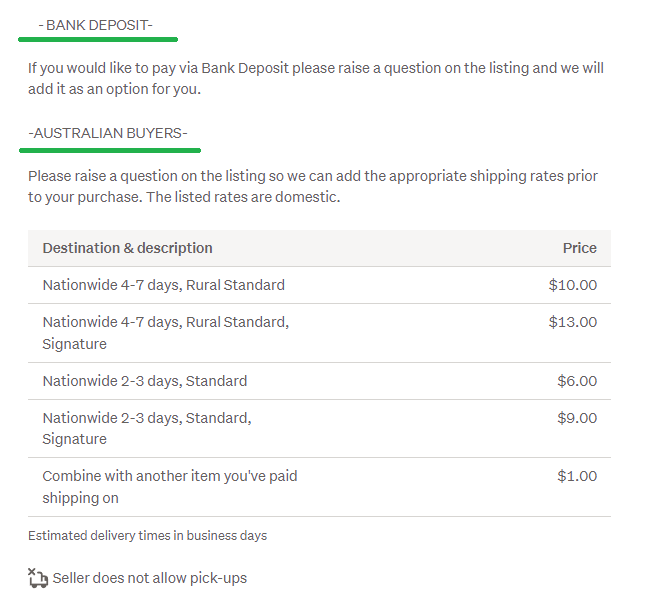Click the Destination & description column header

coord(127,248)
